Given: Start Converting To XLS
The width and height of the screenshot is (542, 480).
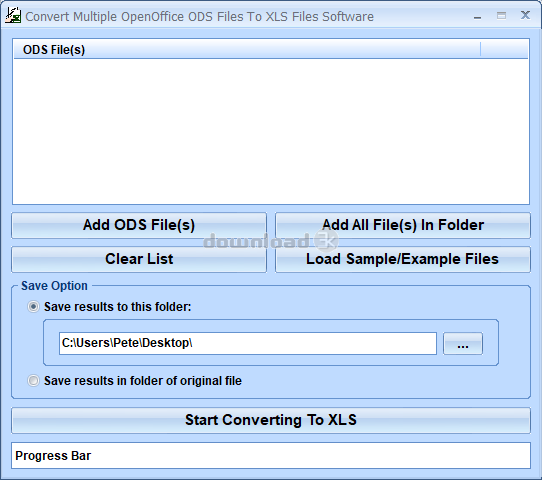Looking at the screenshot, I should [x=271, y=420].
